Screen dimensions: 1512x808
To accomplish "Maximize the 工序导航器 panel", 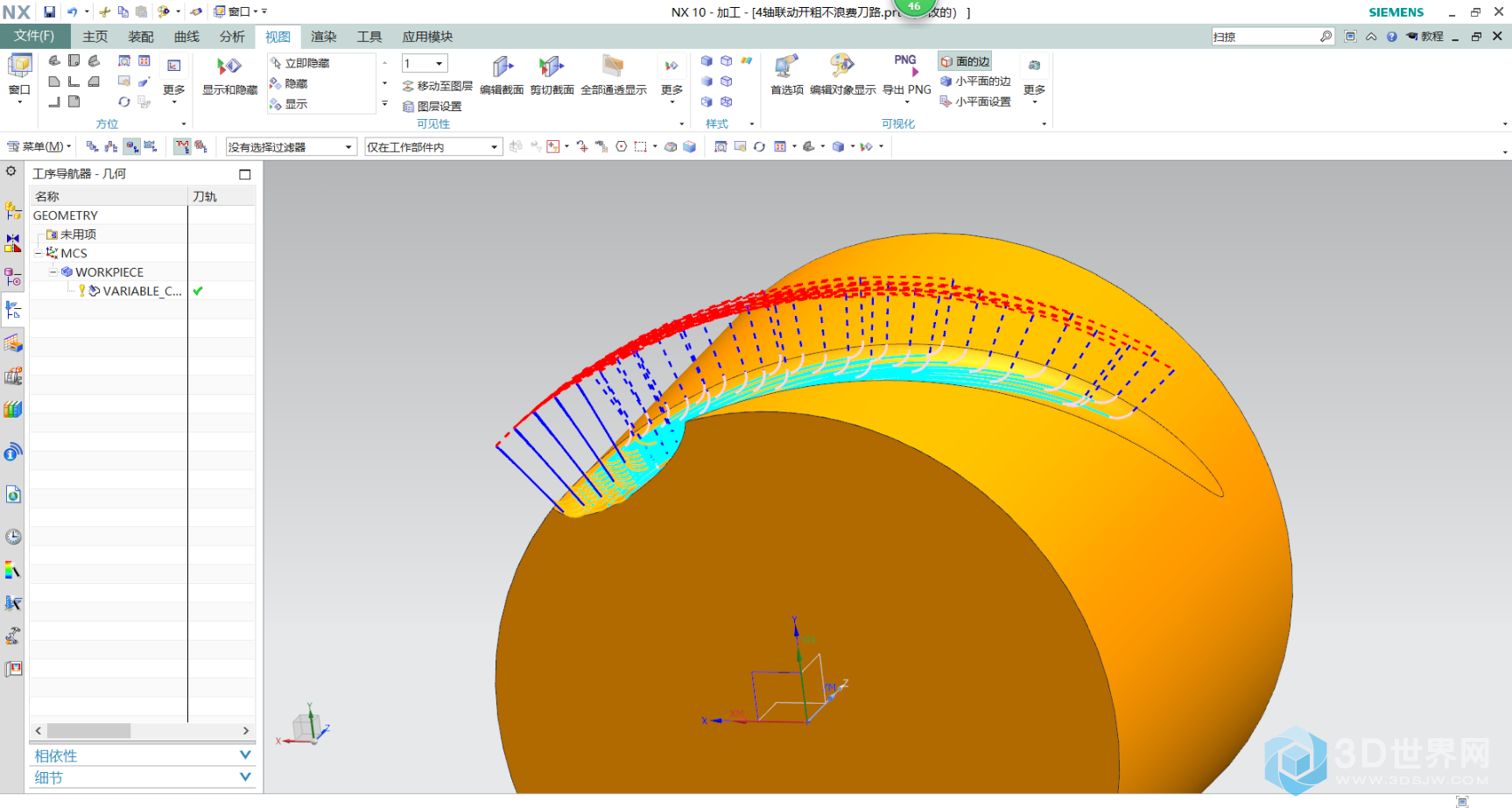I will [x=245, y=174].
